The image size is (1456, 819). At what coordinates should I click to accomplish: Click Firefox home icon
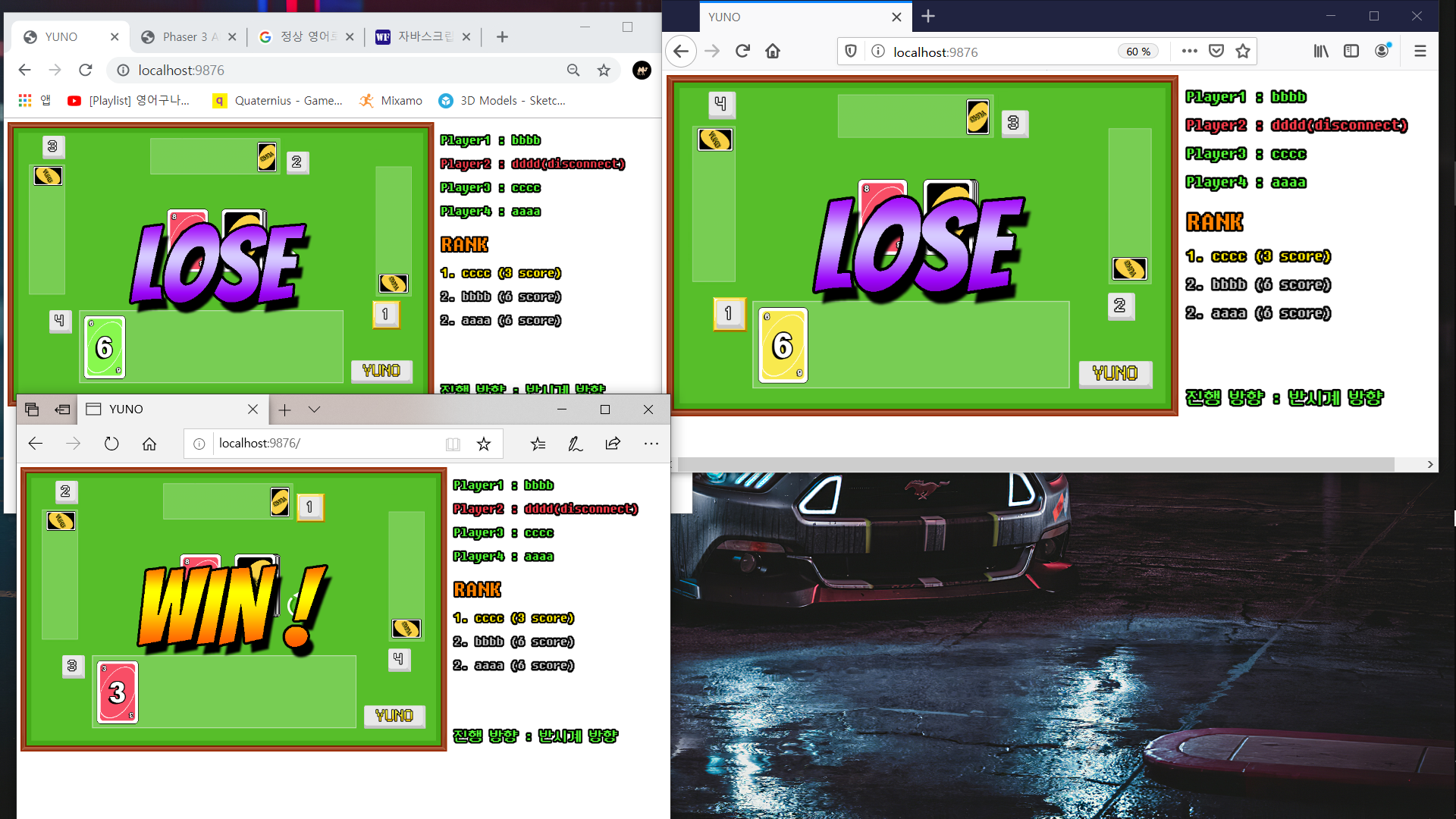tap(773, 52)
